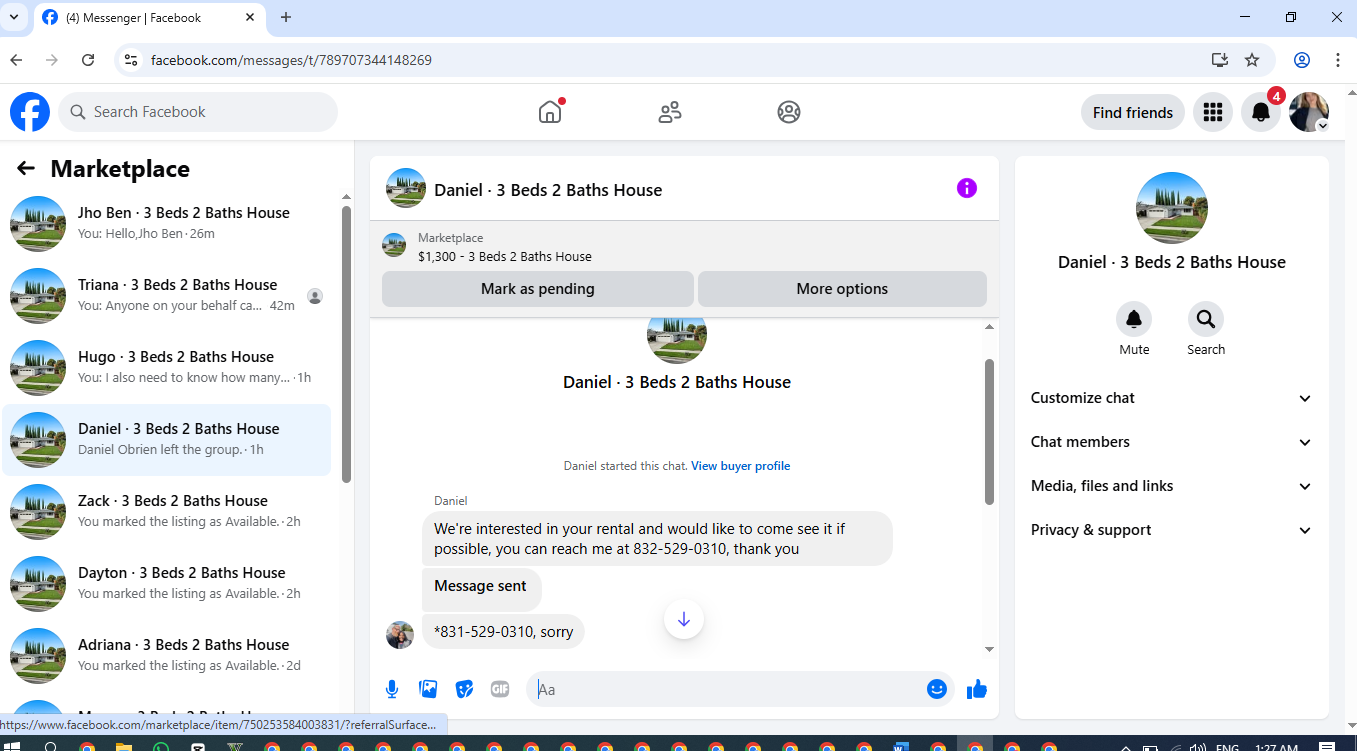Open the emoji picker smiley icon

(x=937, y=689)
